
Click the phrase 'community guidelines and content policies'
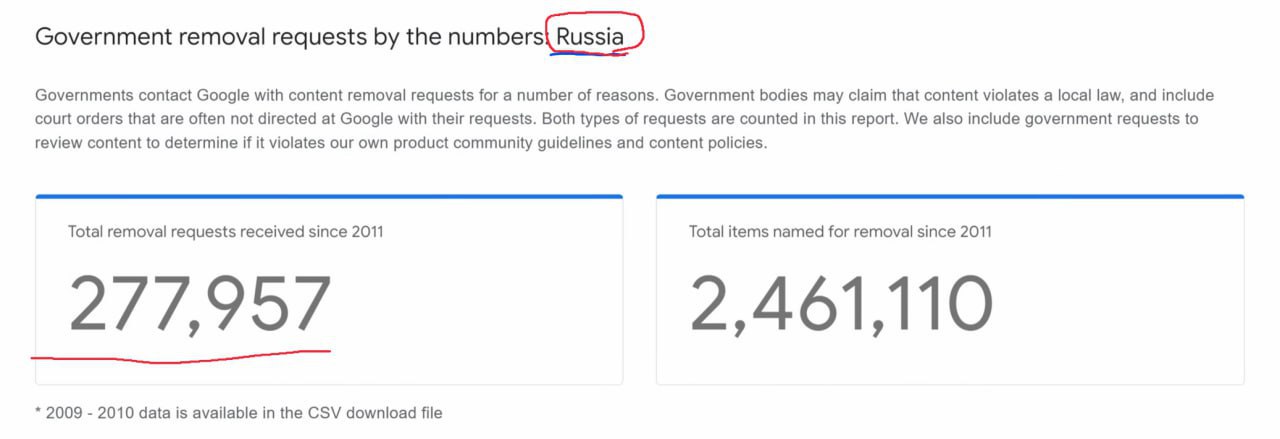606,143
